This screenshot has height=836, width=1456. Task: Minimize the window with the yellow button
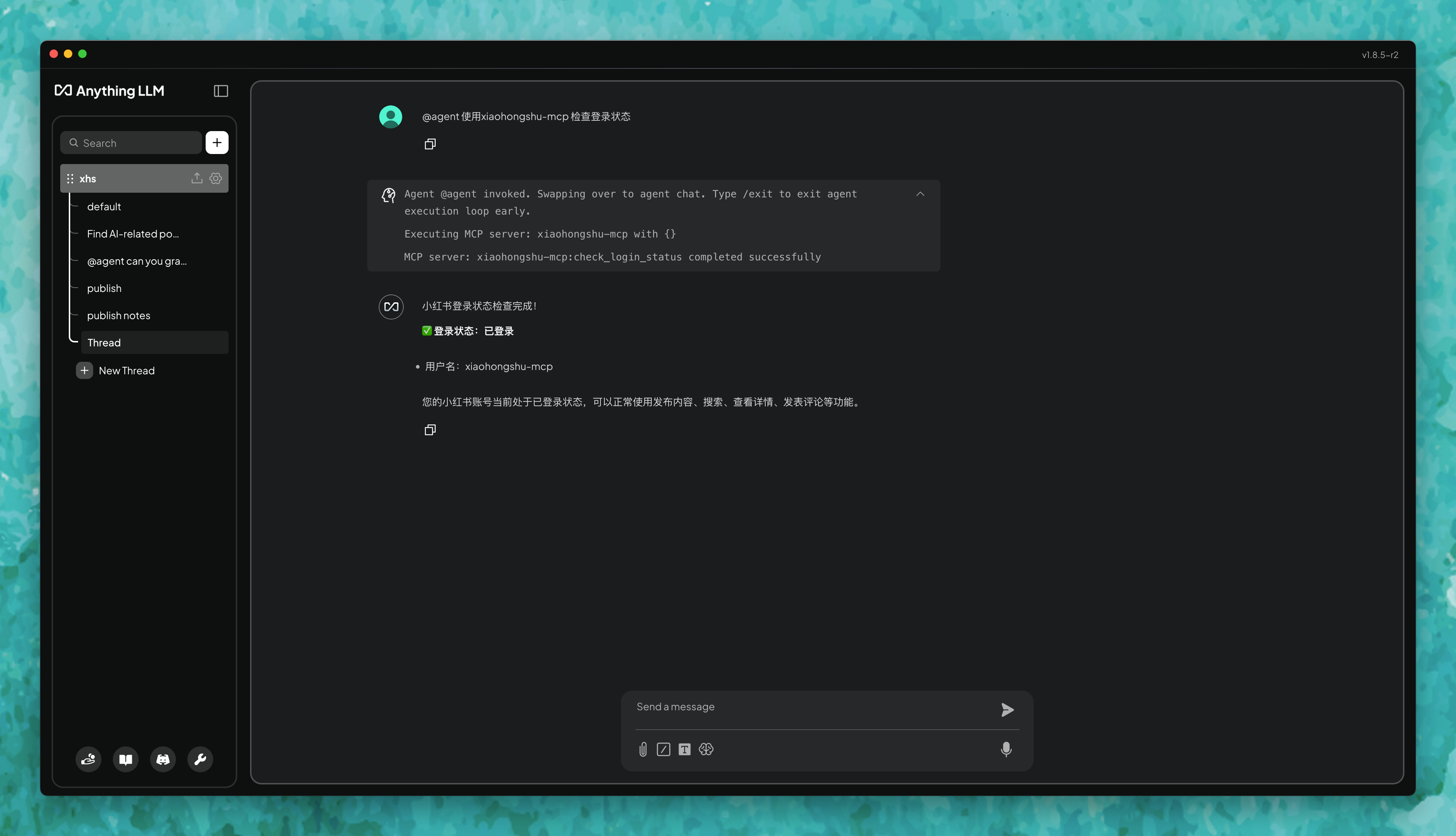tap(68, 54)
